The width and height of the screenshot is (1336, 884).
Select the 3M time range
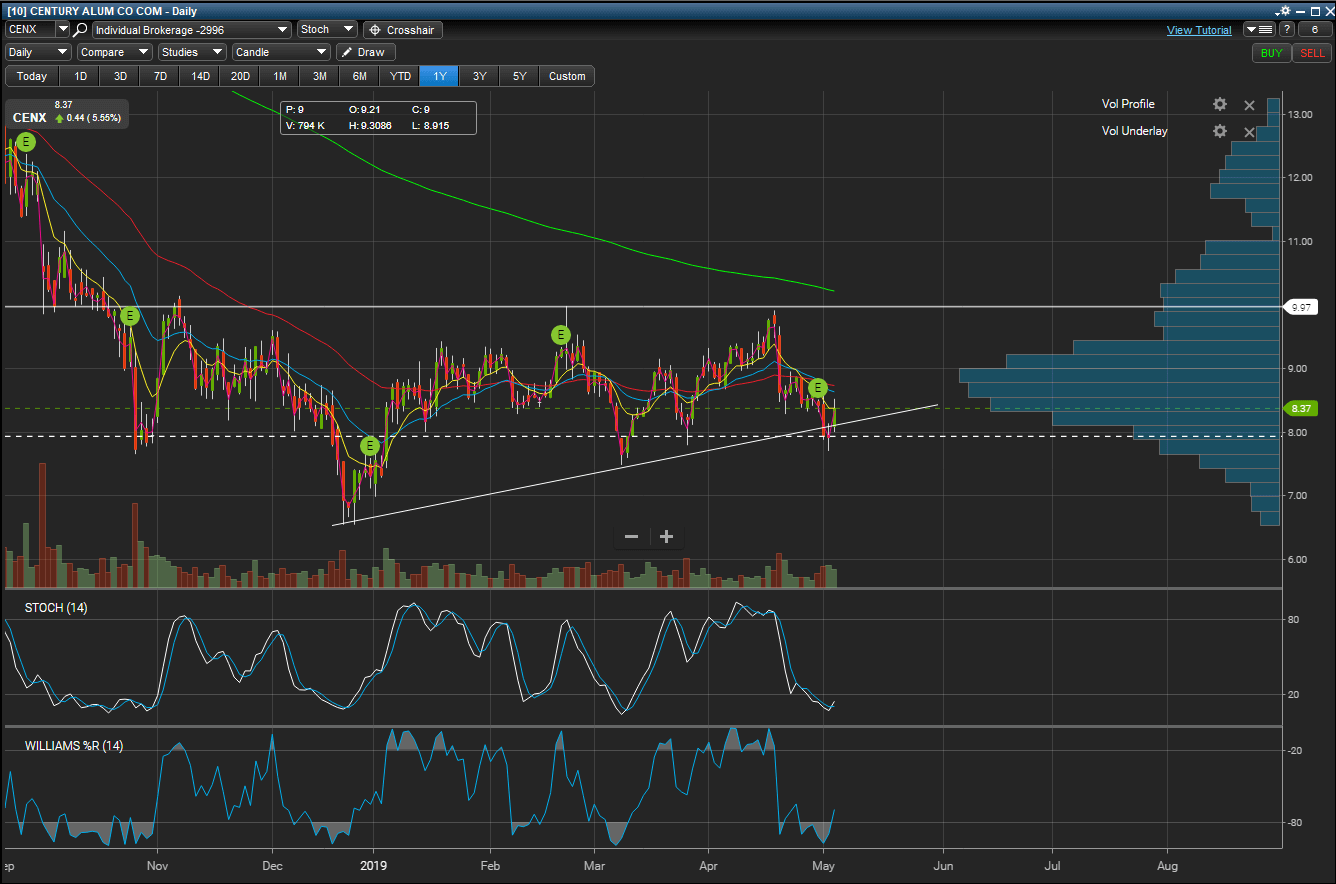click(x=320, y=76)
